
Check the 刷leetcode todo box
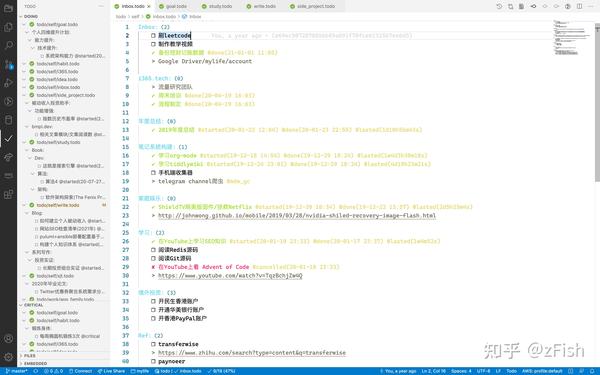tap(153, 36)
